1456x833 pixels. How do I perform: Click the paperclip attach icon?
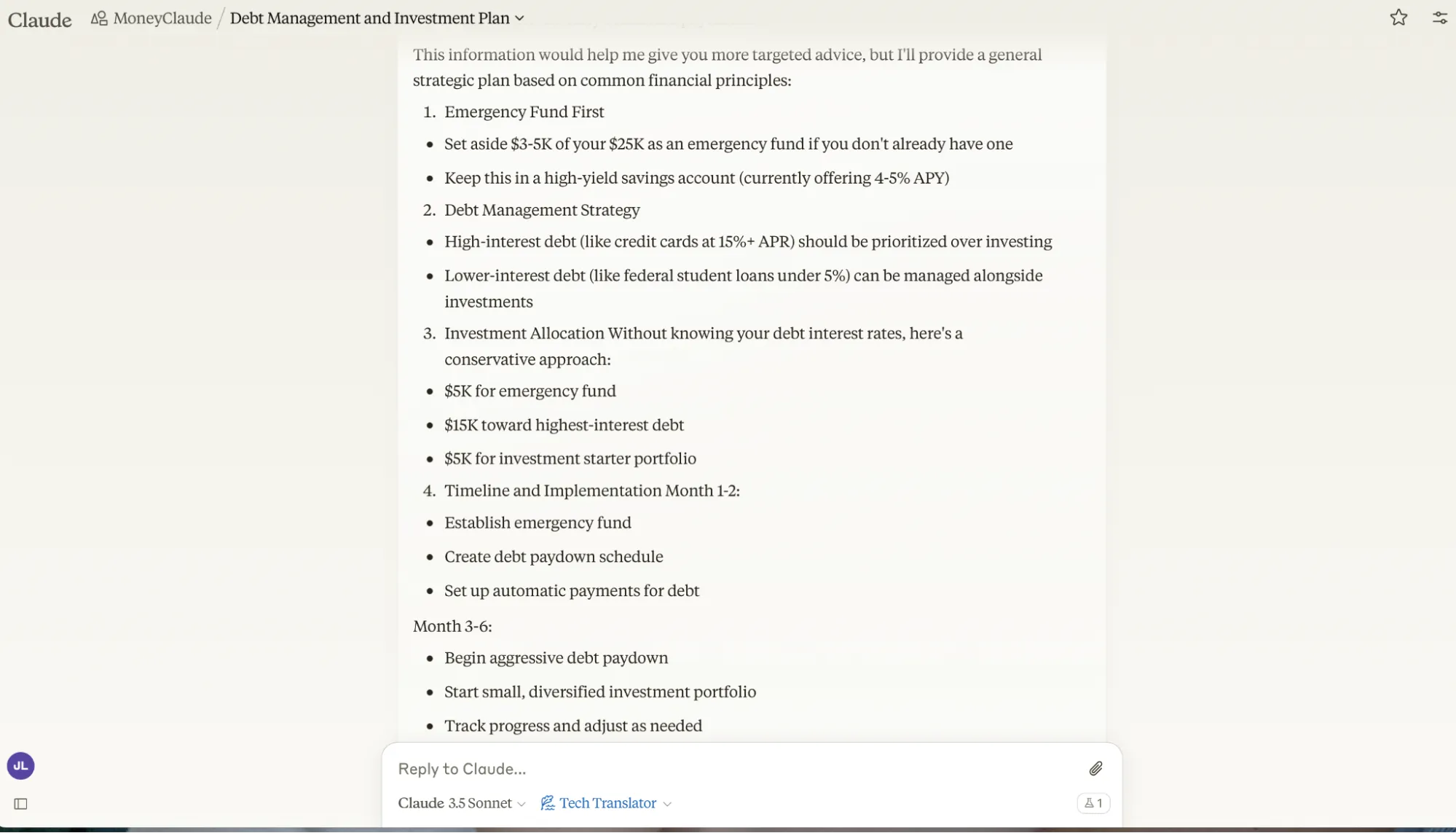[x=1095, y=769]
